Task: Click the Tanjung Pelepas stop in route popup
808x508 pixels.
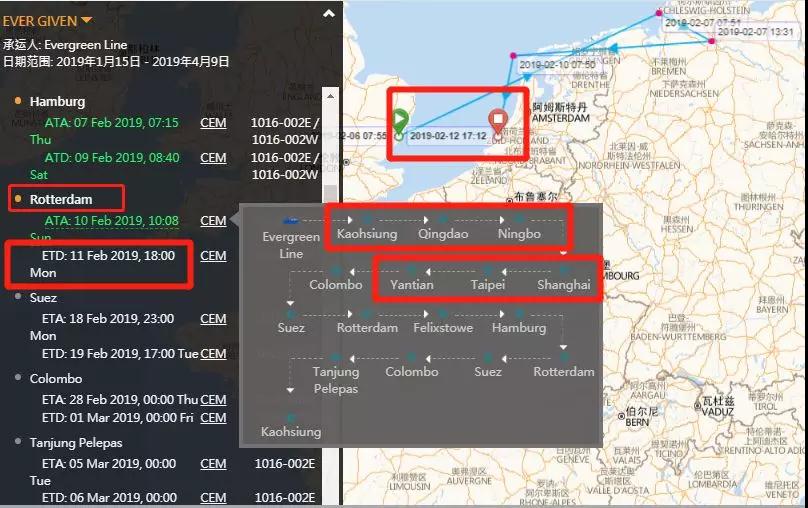Action: coord(336,380)
